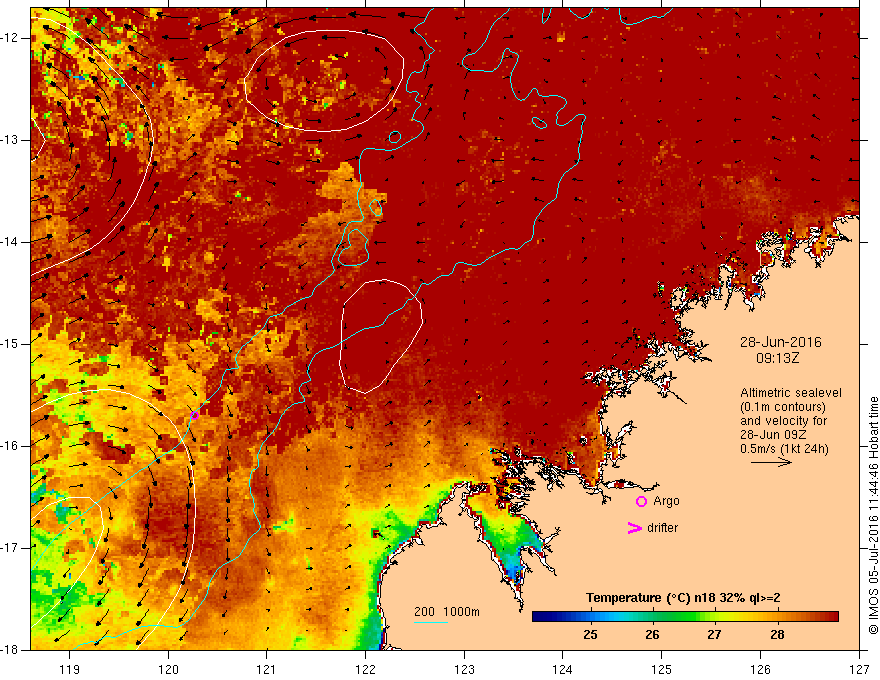
Task: Click the 25 label on temperature scale
Action: 590,635
